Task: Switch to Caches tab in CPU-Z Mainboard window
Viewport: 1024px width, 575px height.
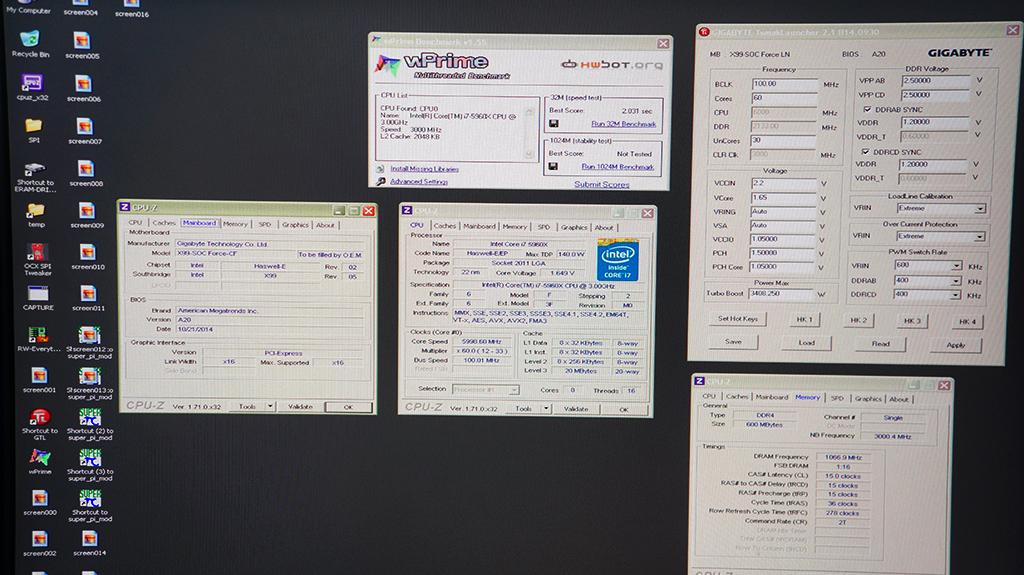Action: [x=163, y=223]
